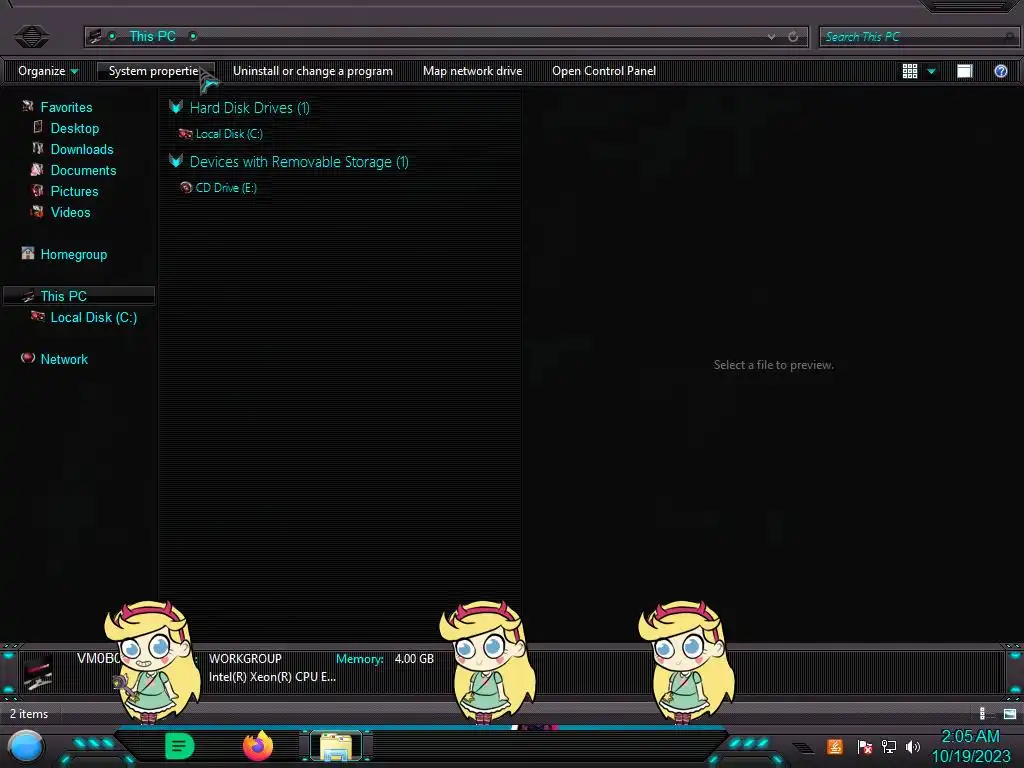
Task: Open the change view options dropdown arrow
Action: point(931,71)
